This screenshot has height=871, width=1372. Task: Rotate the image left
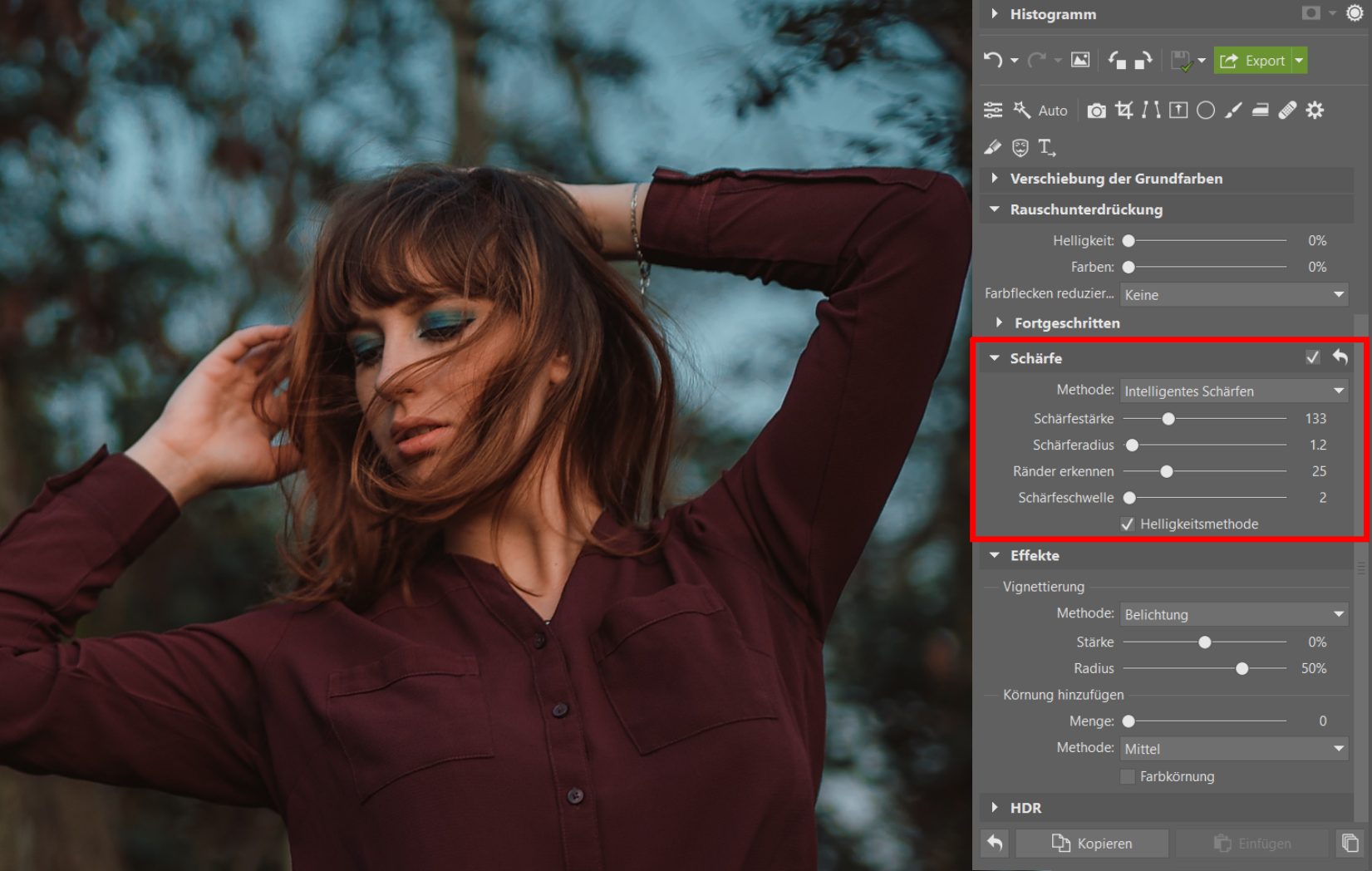(x=1116, y=61)
